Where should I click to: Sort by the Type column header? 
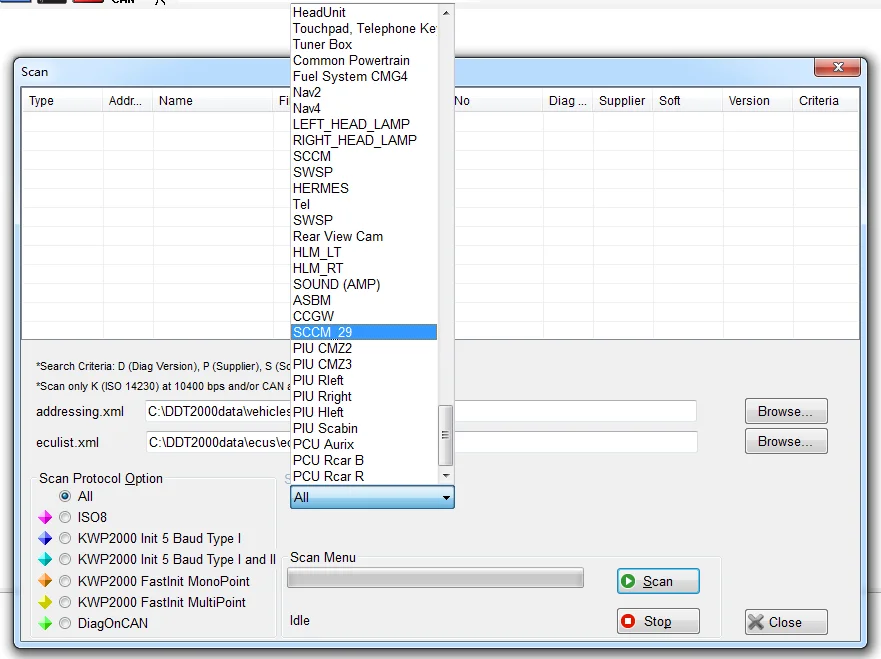[62, 101]
